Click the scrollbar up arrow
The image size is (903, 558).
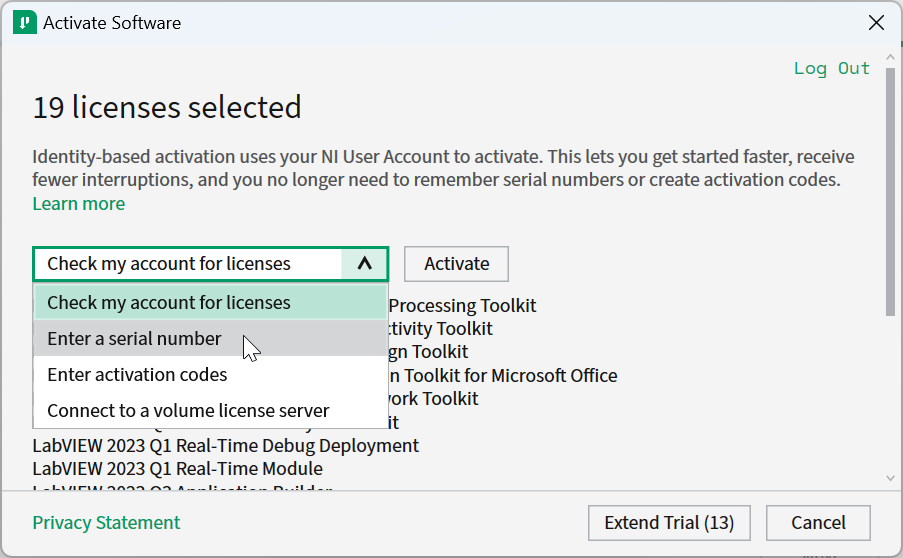(890, 58)
